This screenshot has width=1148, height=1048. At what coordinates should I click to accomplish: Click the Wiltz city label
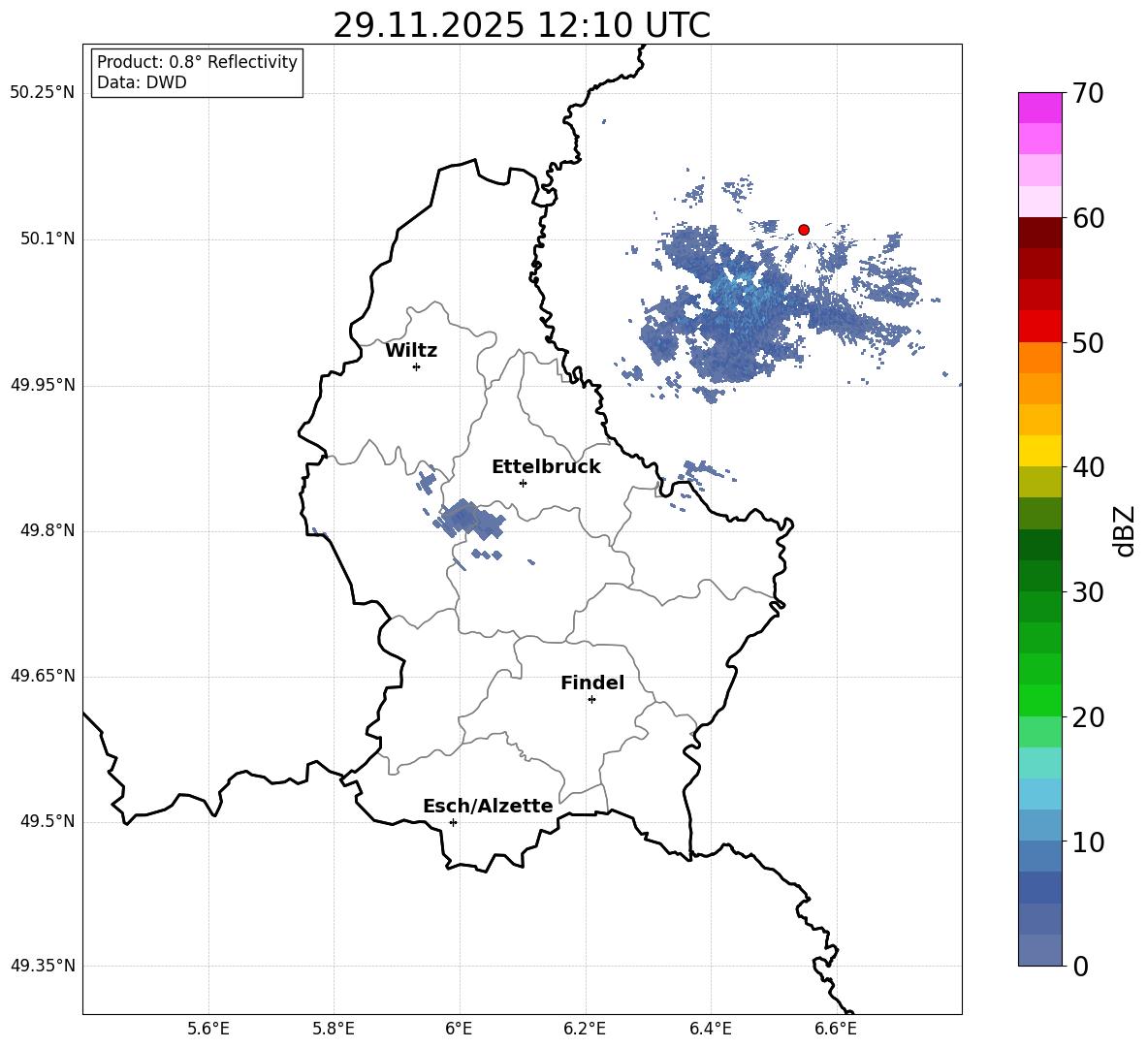[411, 351]
